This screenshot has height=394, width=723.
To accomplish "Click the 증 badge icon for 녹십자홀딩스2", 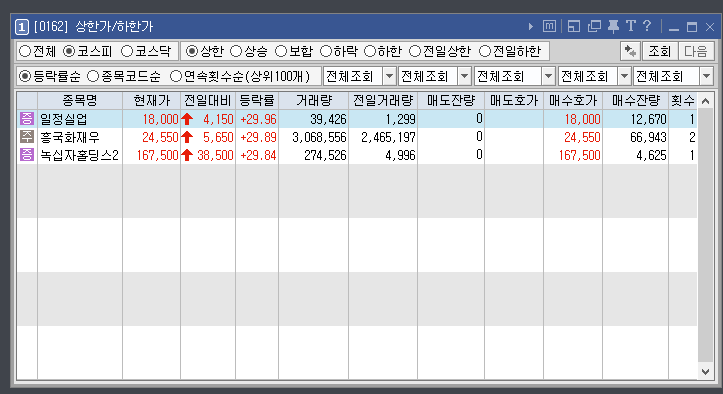I will (27, 155).
